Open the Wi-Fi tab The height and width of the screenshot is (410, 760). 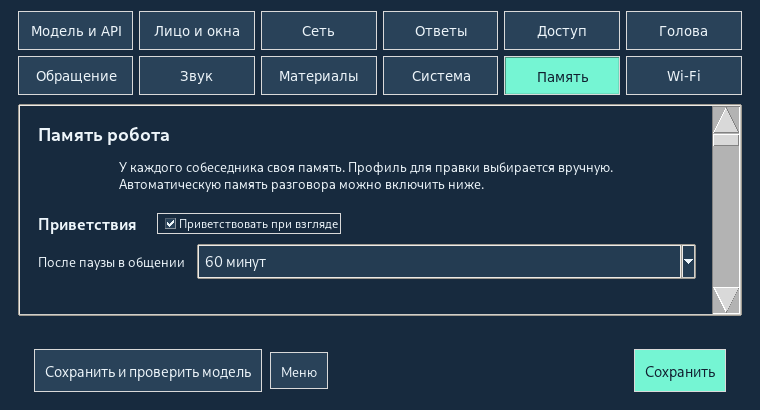coord(683,76)
